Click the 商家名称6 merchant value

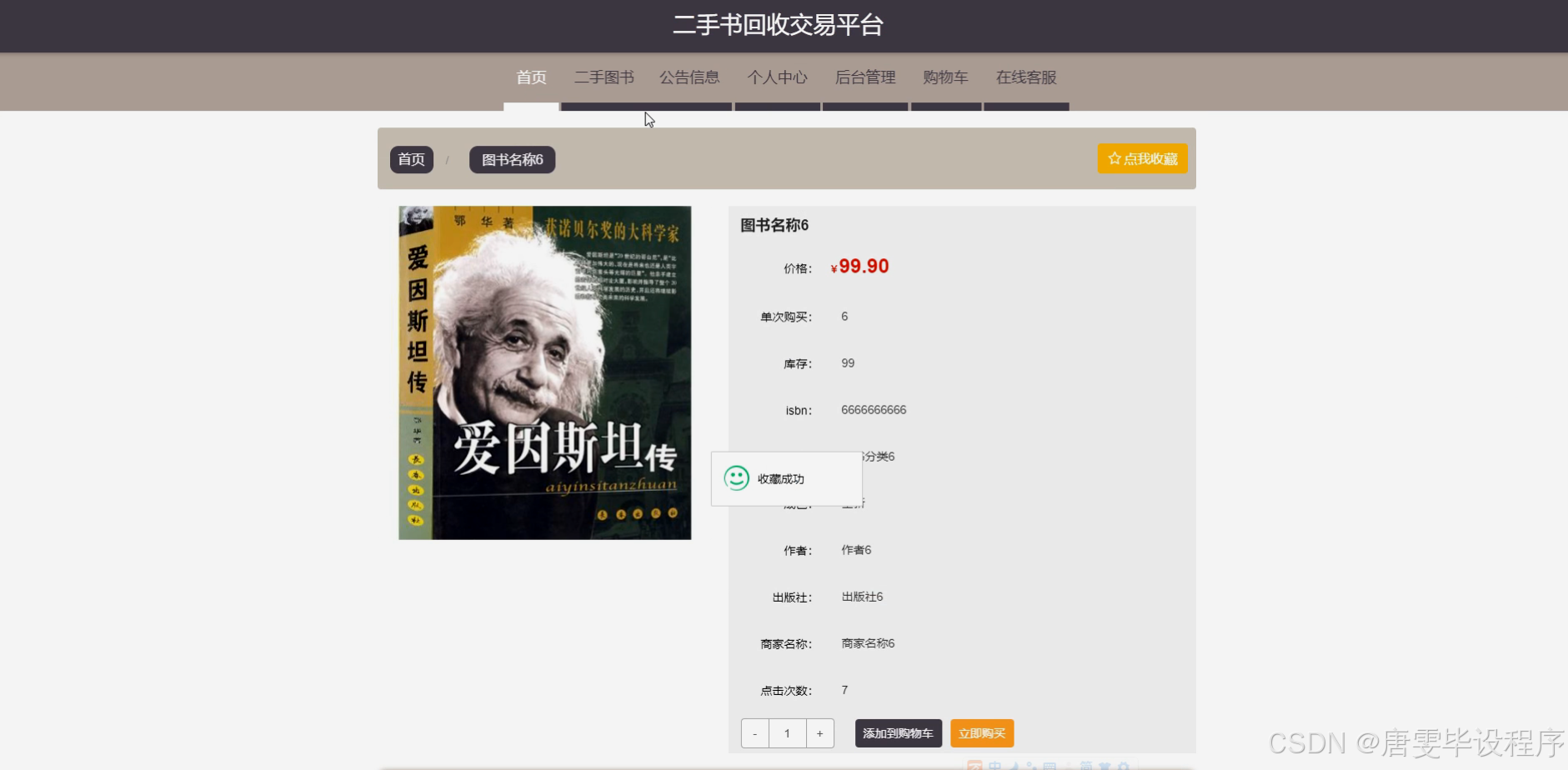[868, 643]
